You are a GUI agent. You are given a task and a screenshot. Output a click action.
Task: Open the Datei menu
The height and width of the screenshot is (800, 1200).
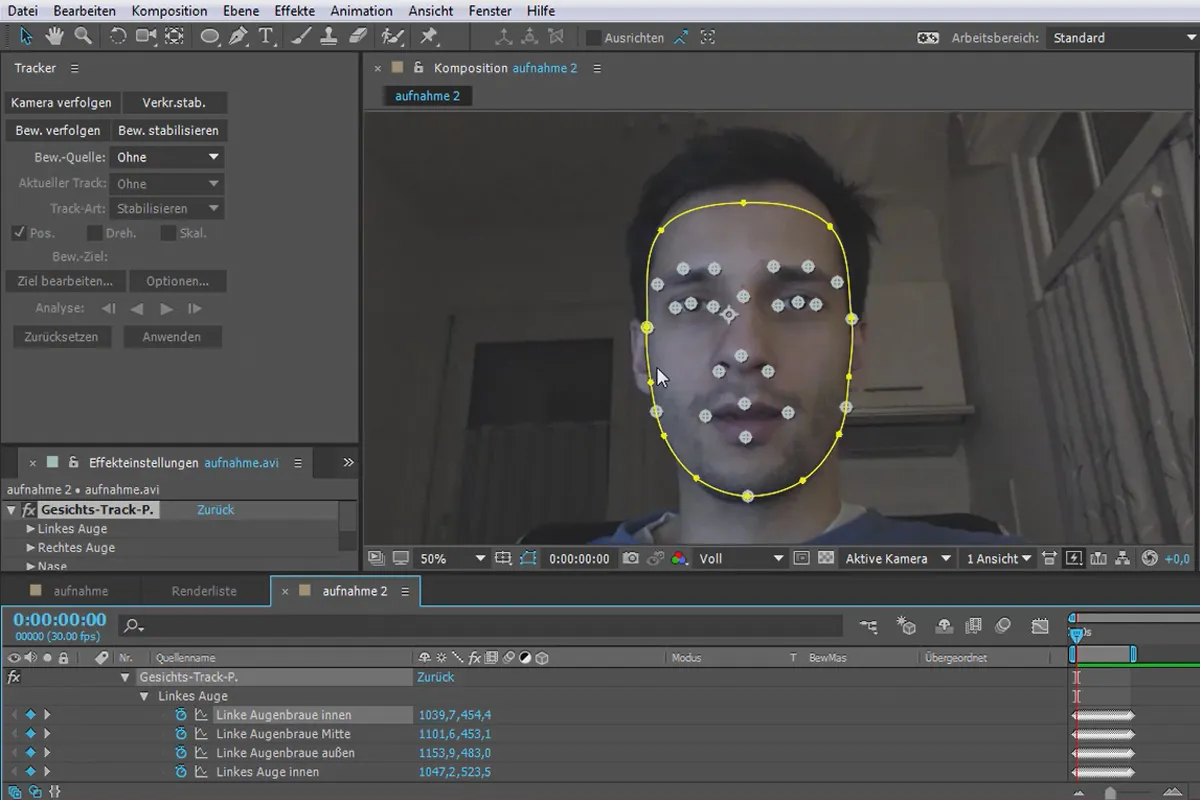[x=23, y=11]
